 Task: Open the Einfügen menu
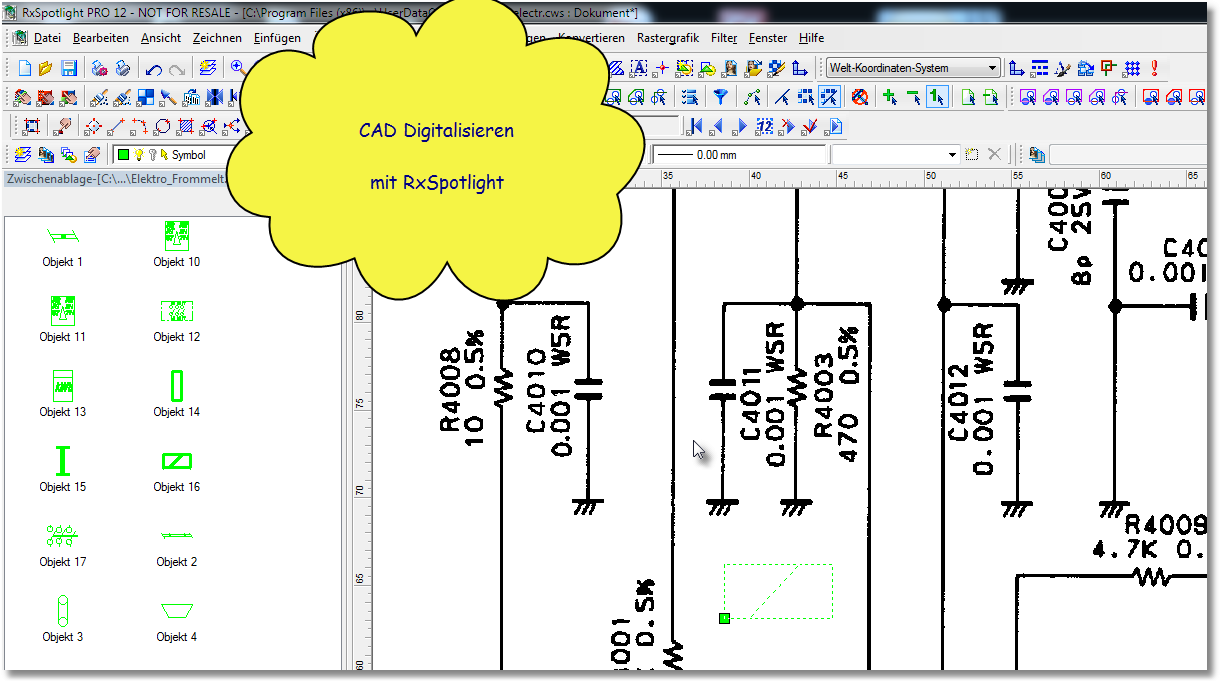click(277, 38)
